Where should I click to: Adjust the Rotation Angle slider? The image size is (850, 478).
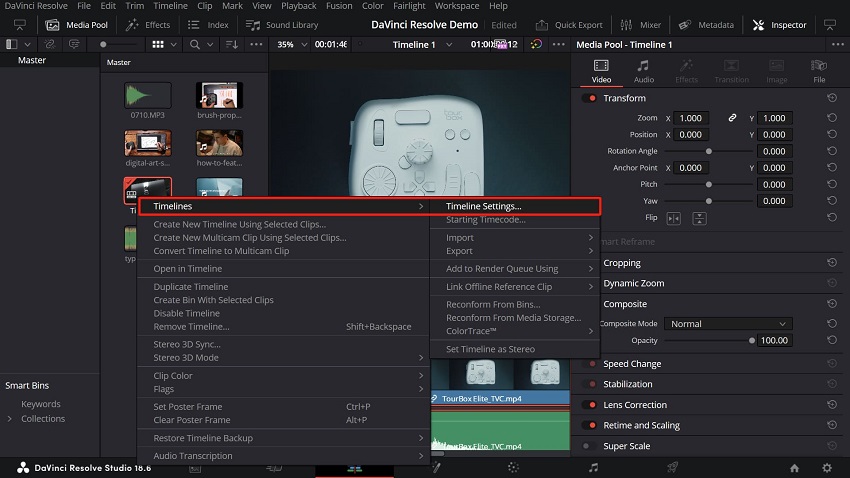pos(708,151)
